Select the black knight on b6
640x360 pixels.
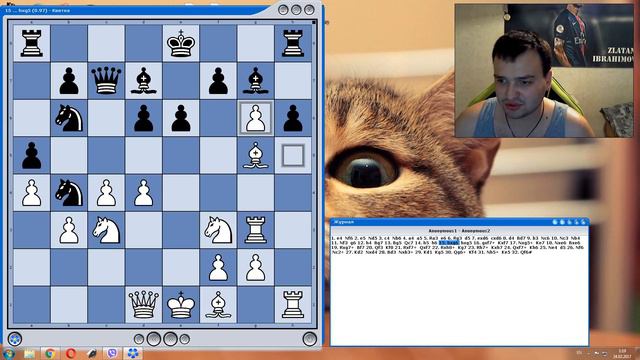point(69,118)
